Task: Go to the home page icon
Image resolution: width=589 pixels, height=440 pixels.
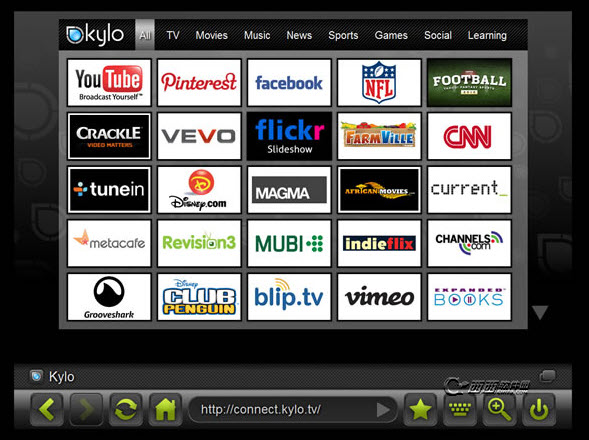Action: point(165,409)
